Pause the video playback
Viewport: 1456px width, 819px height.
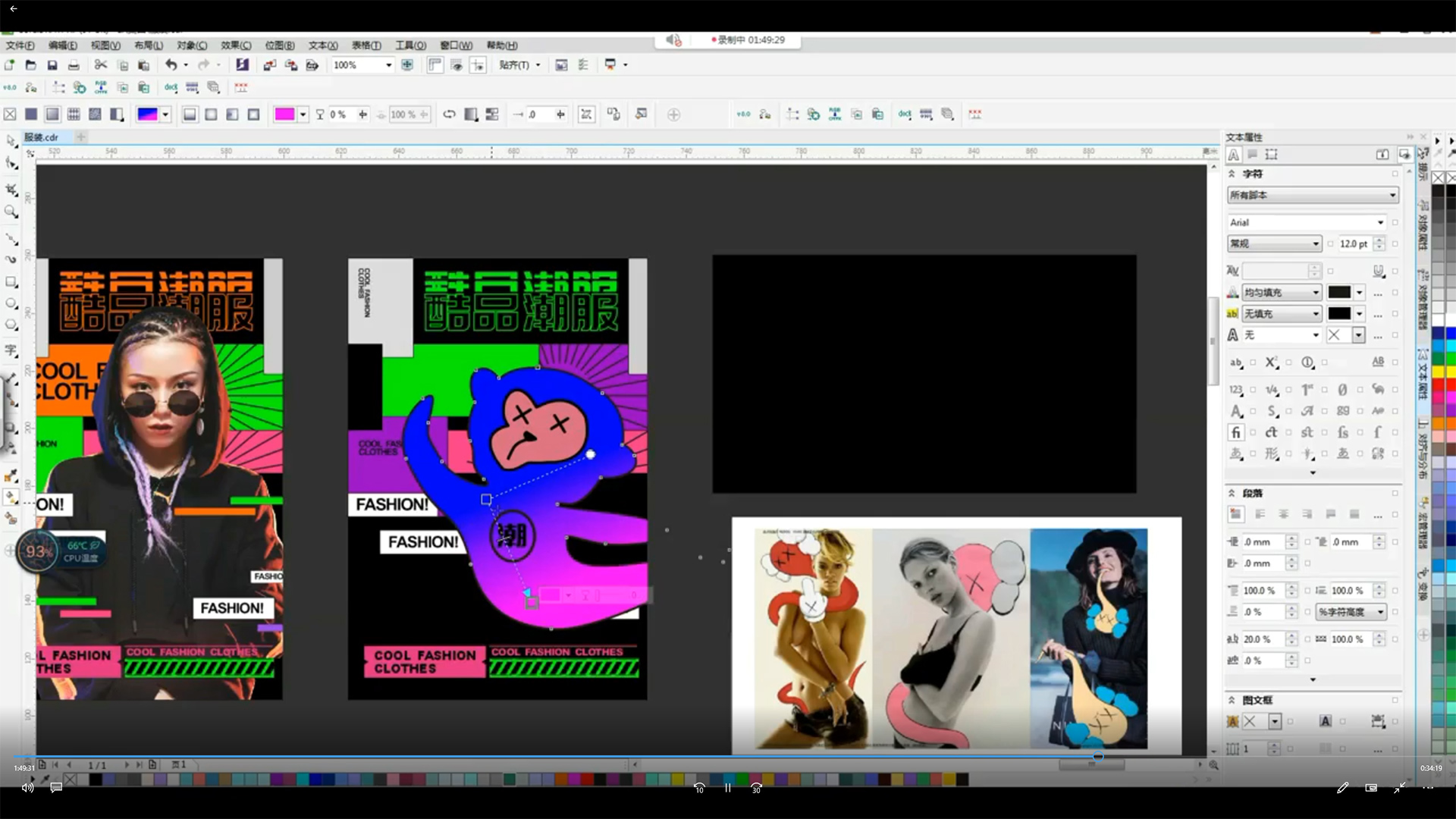tap(727, 788)
